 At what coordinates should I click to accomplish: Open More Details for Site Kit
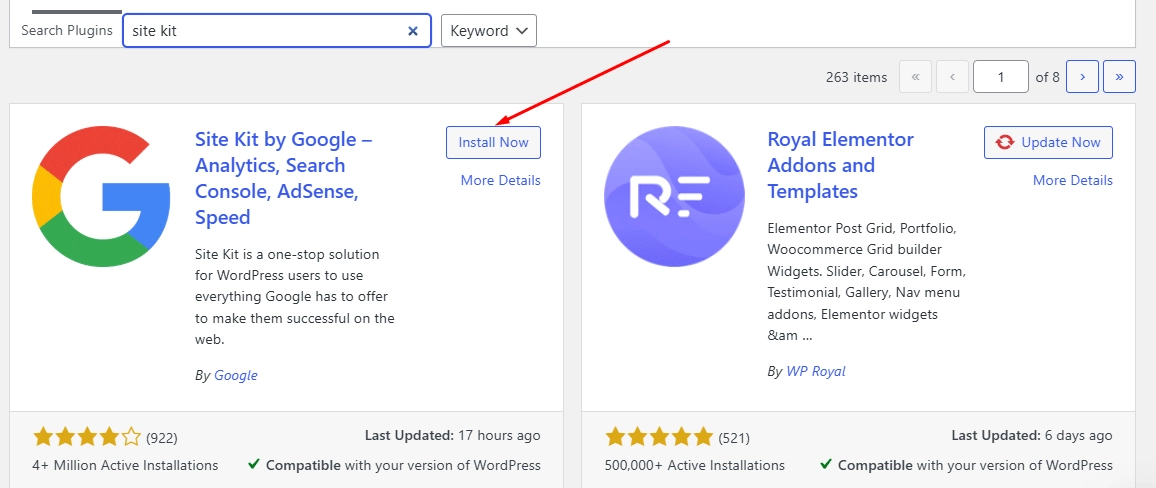click(500, 180)
